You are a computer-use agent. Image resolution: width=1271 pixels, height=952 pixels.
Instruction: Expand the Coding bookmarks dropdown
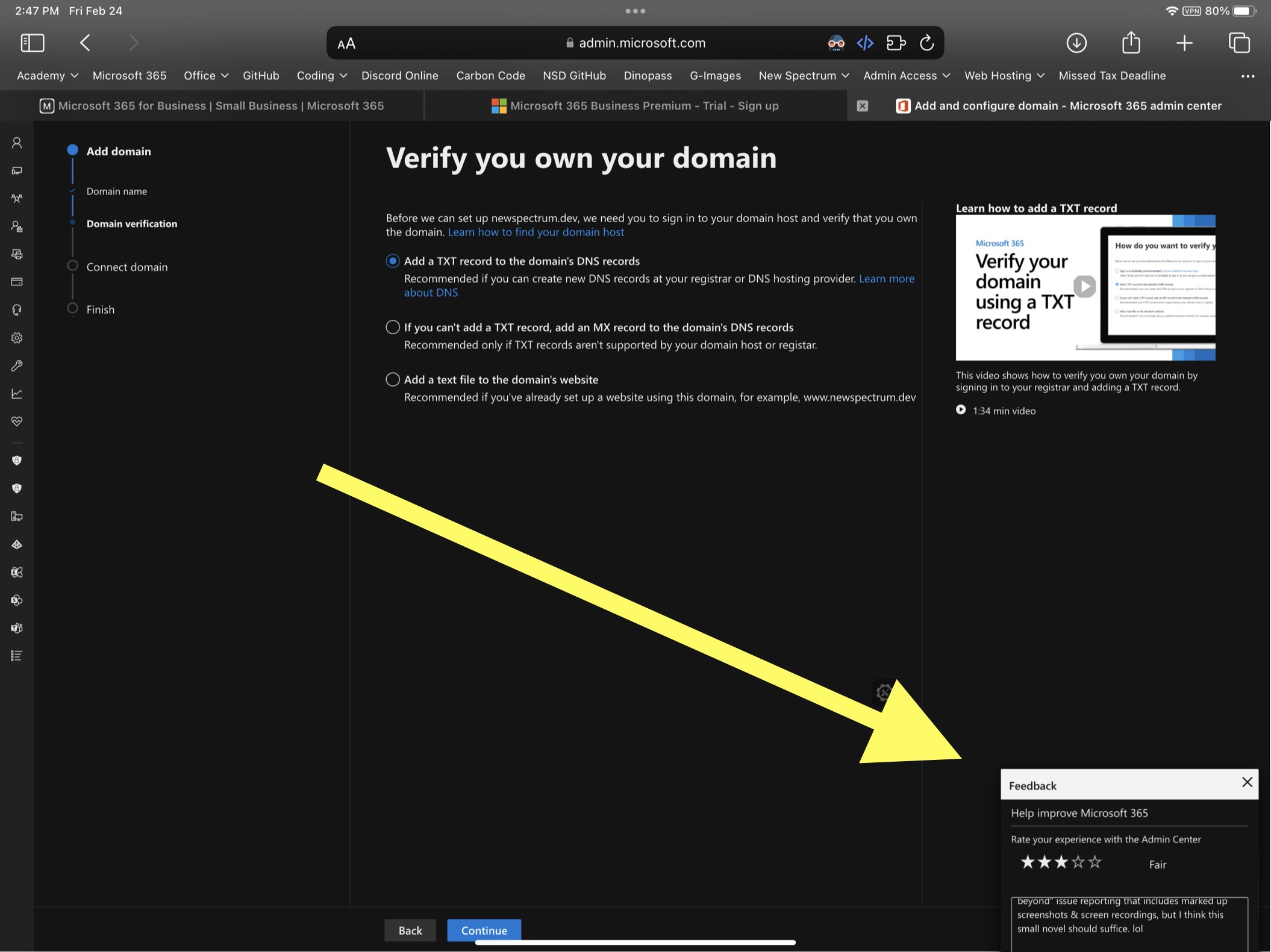(322, 76)
